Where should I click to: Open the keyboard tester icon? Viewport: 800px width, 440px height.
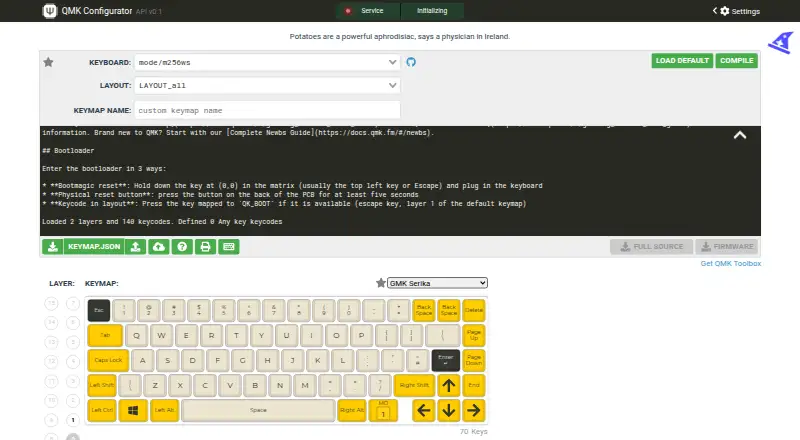point(229,247)
